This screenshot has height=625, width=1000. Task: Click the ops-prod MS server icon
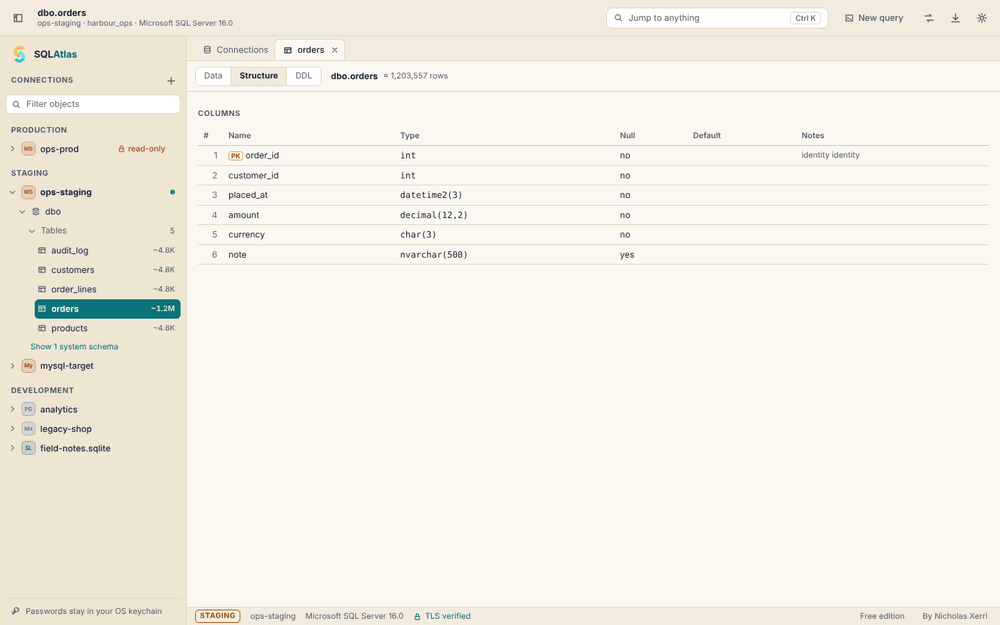pyautogui.click(x=28, y=149)
